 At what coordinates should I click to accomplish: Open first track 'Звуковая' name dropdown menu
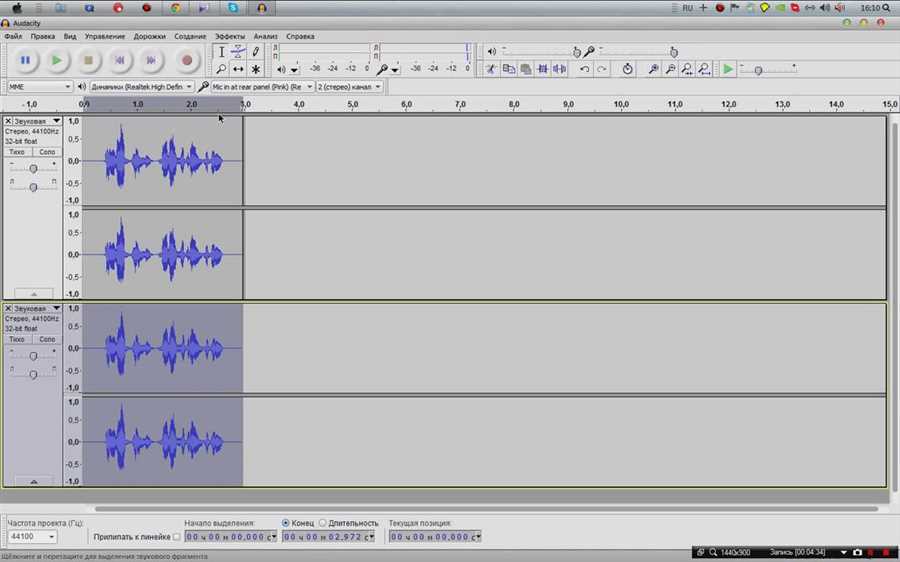[35, 121]
